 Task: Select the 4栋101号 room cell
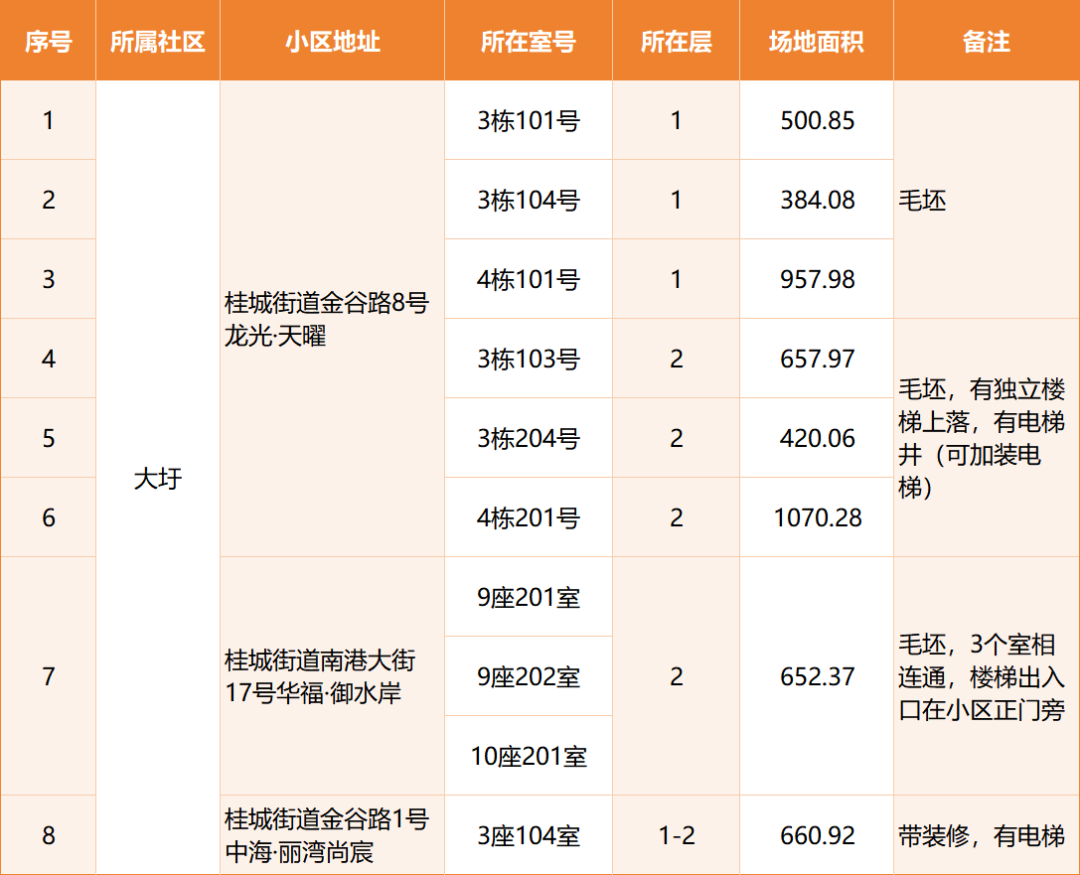coord(528,279)
